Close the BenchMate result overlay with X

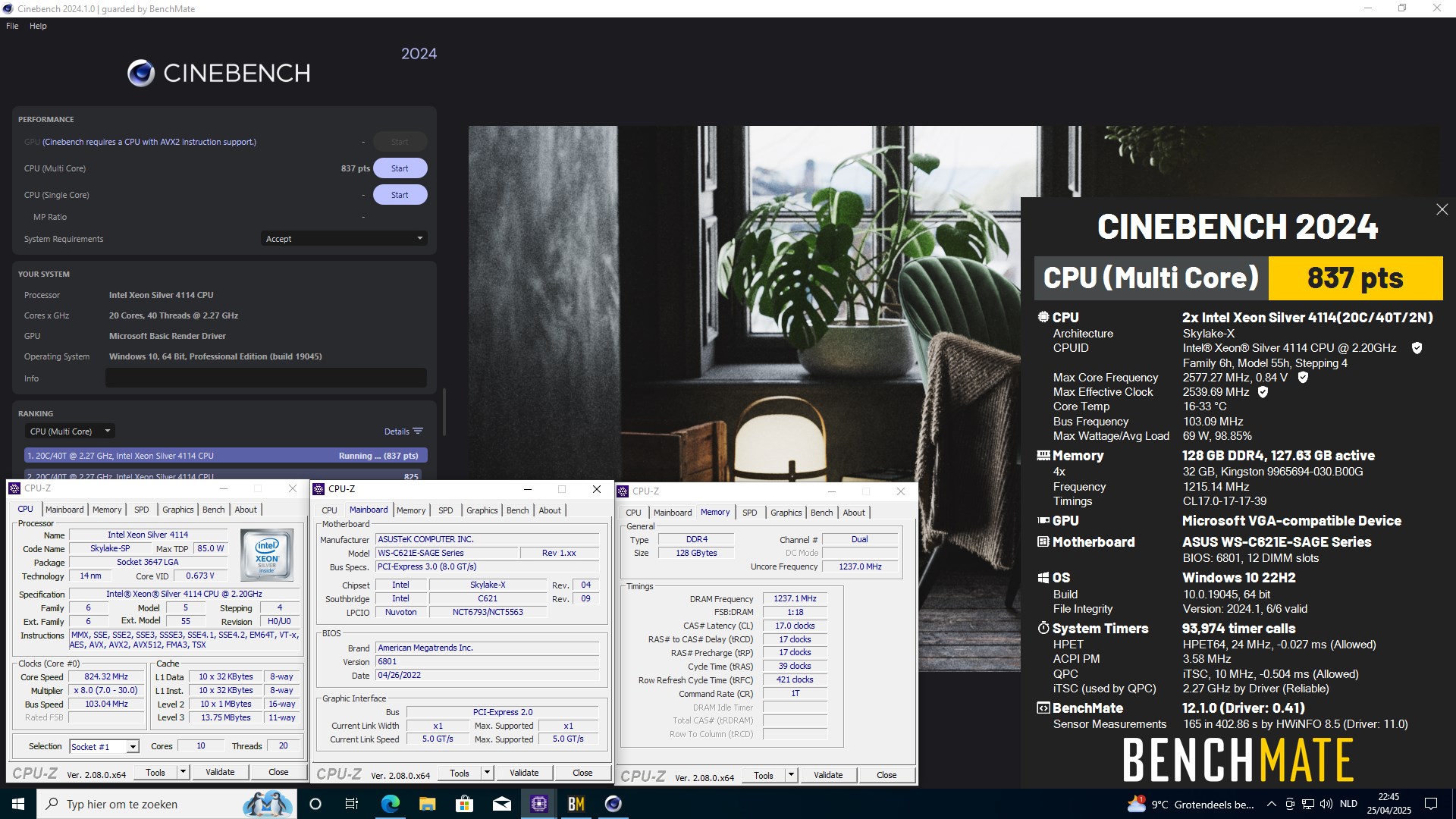click(1442, 209)
